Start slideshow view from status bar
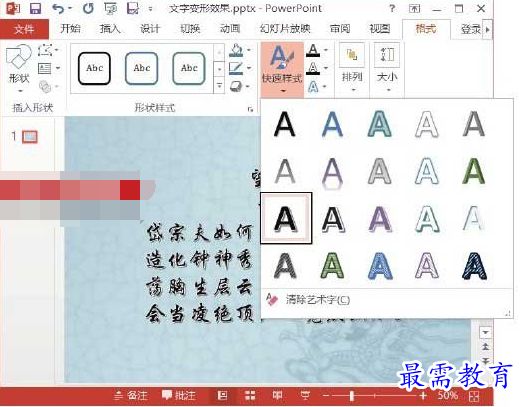Viewport: 521px width, 407px height. [305, 395]
